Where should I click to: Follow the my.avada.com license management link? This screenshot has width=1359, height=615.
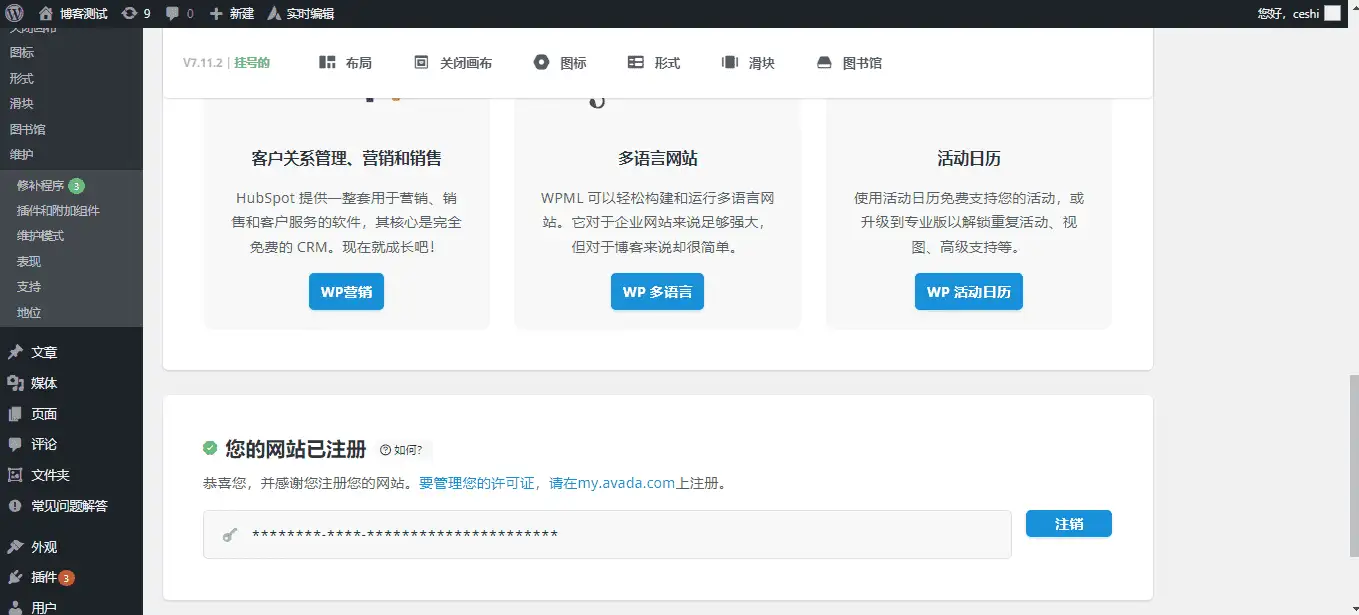tap(547, 483)
